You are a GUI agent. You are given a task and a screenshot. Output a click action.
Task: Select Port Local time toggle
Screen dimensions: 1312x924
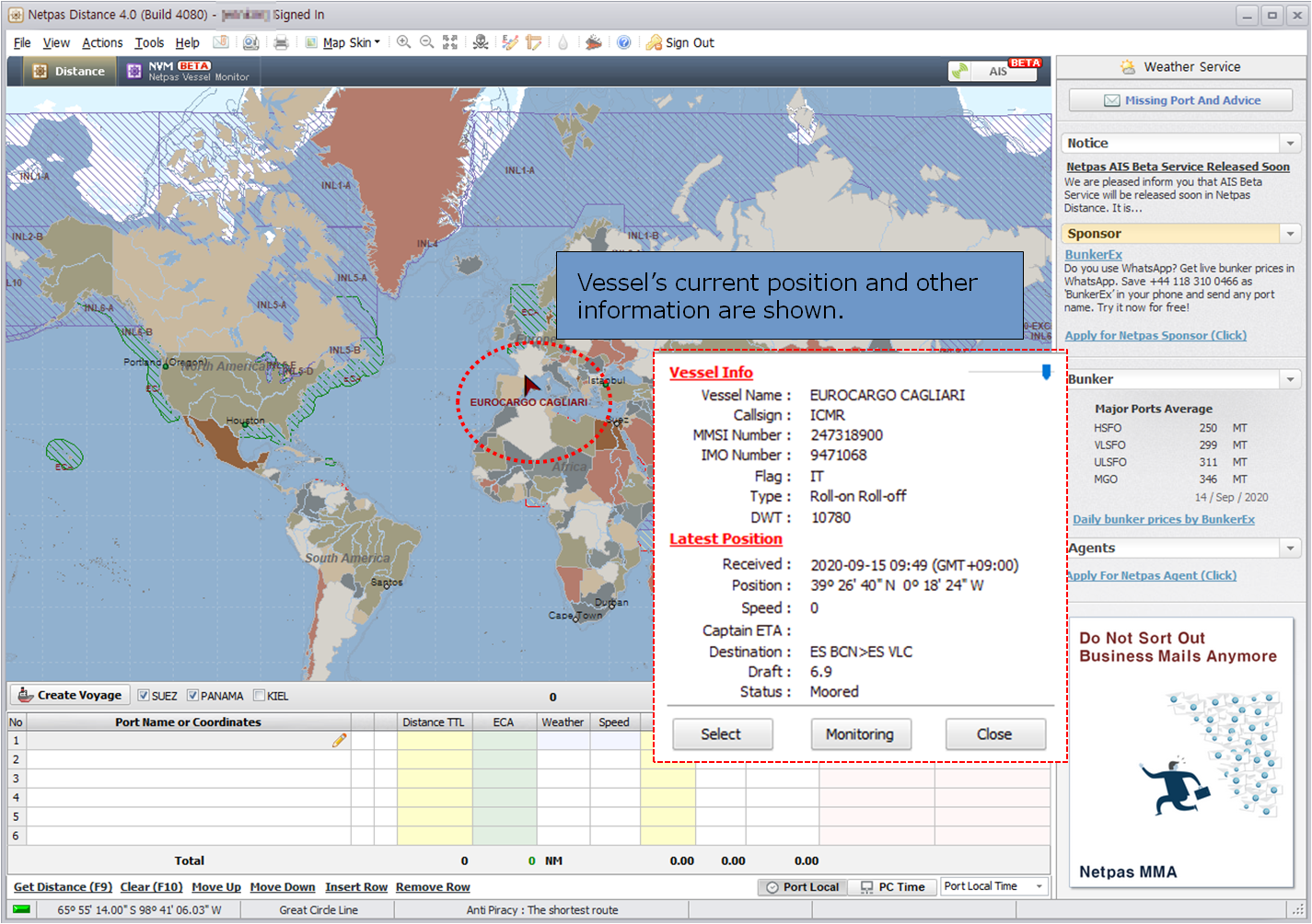803,887
